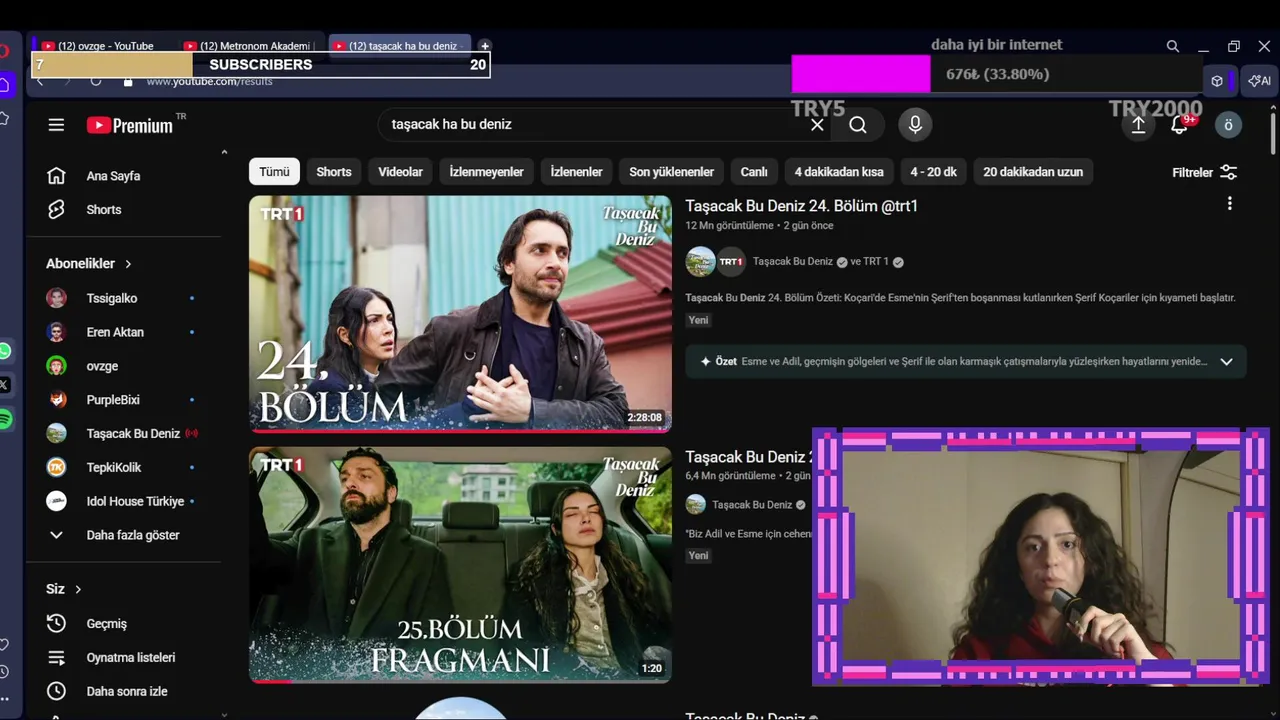Image resolution: width=1280 pixels, height=720 pixels.
Task: Click the 12 Mn görüntüleme text
Action: 729,226
